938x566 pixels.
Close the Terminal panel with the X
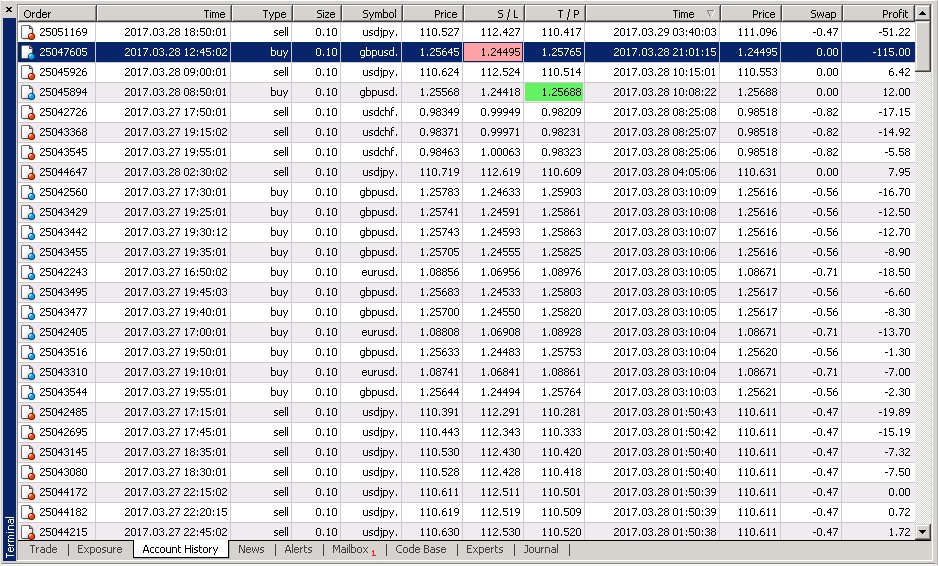[x=8, y=10]
